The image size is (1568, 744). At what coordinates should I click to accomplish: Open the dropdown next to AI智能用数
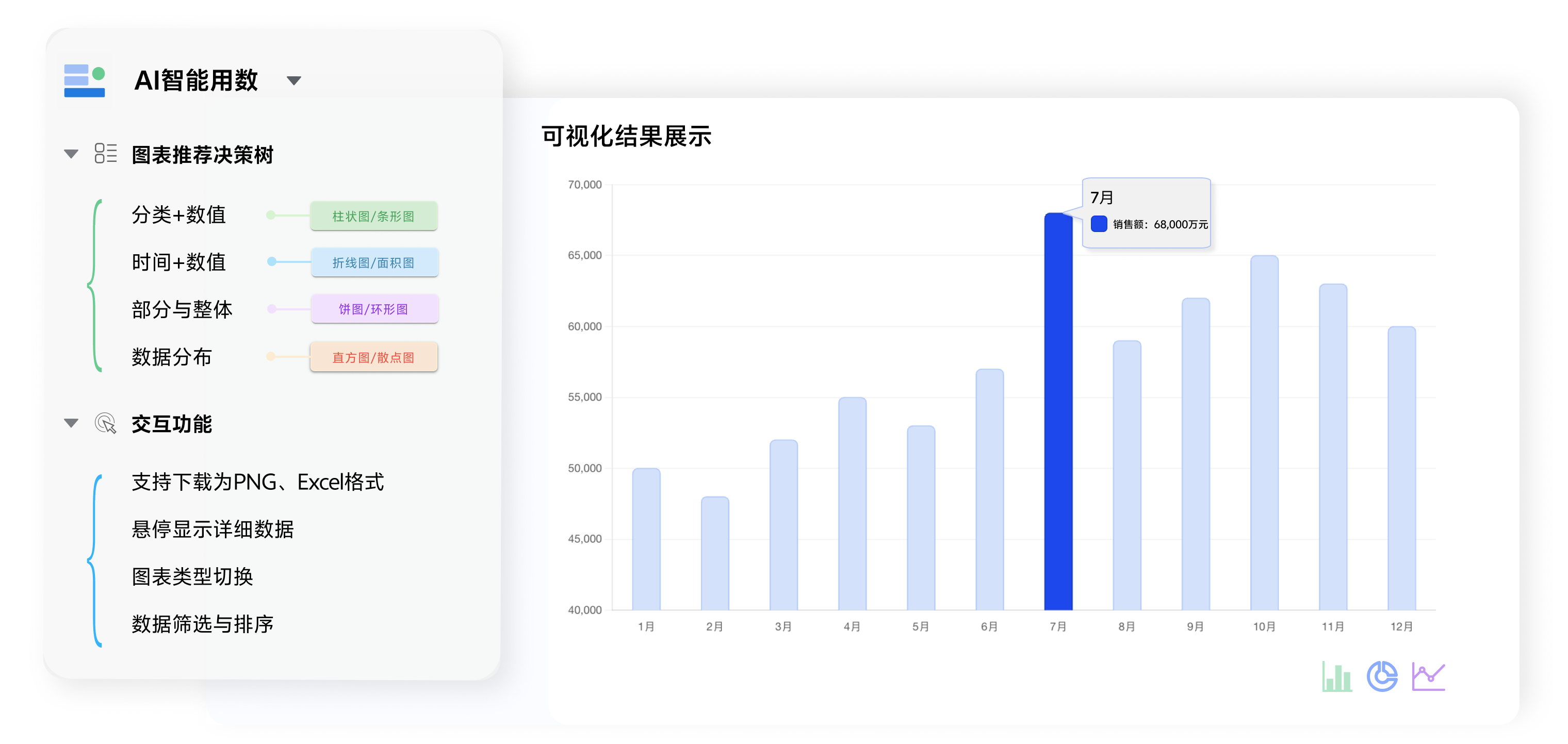(293, 80)
